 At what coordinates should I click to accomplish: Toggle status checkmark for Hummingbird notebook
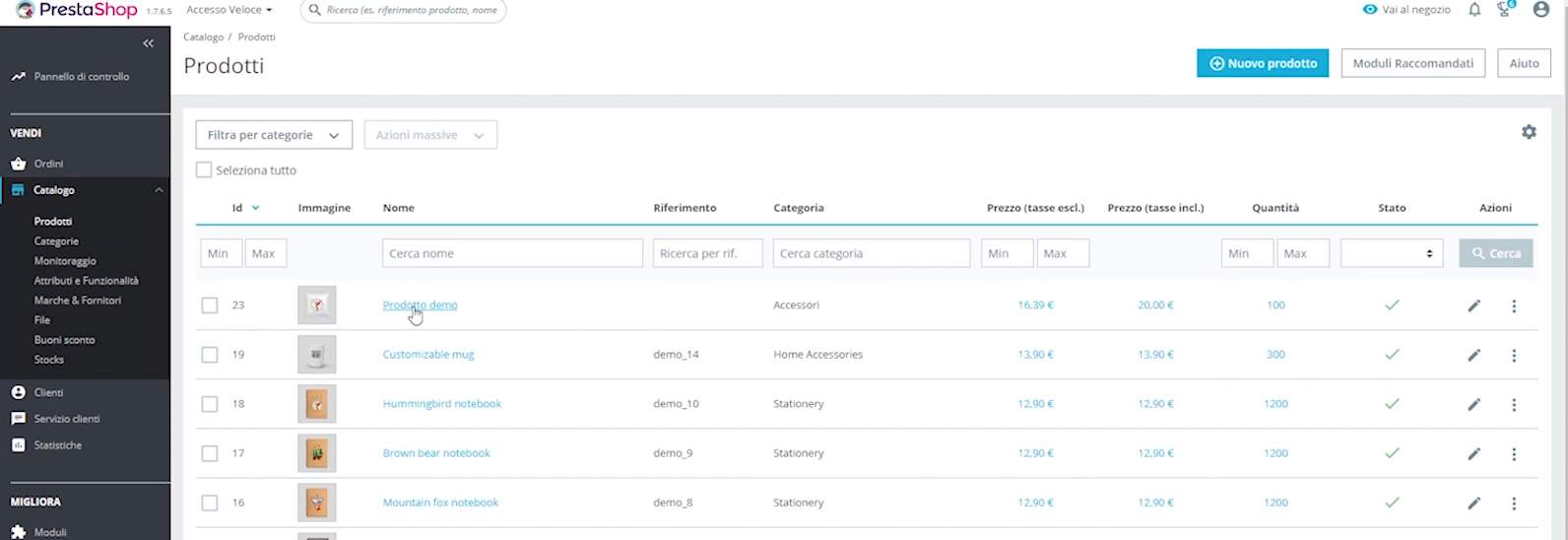coord(1392,404)
